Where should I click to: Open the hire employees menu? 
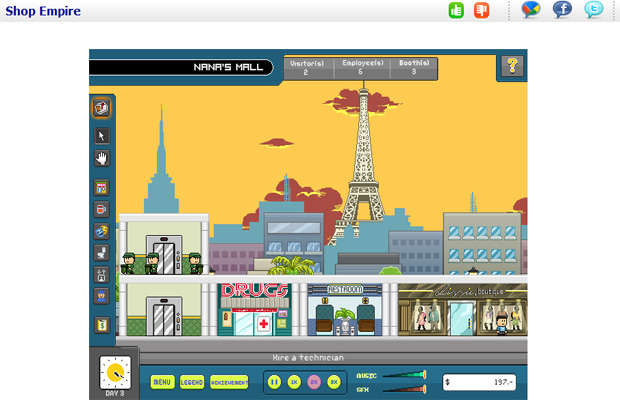(x=102, y=296)
